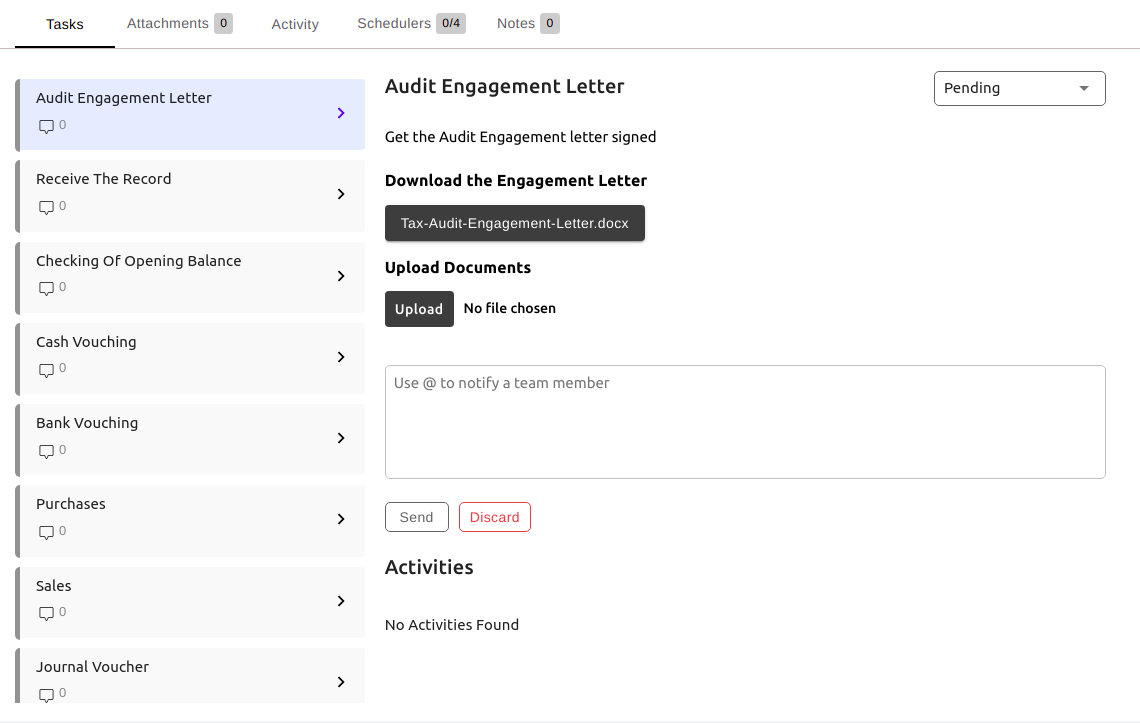The width and height of the screenshot is (1140, 723).
Task: Expand the Bank Vouching task chevron
Action: pos(341,438)
